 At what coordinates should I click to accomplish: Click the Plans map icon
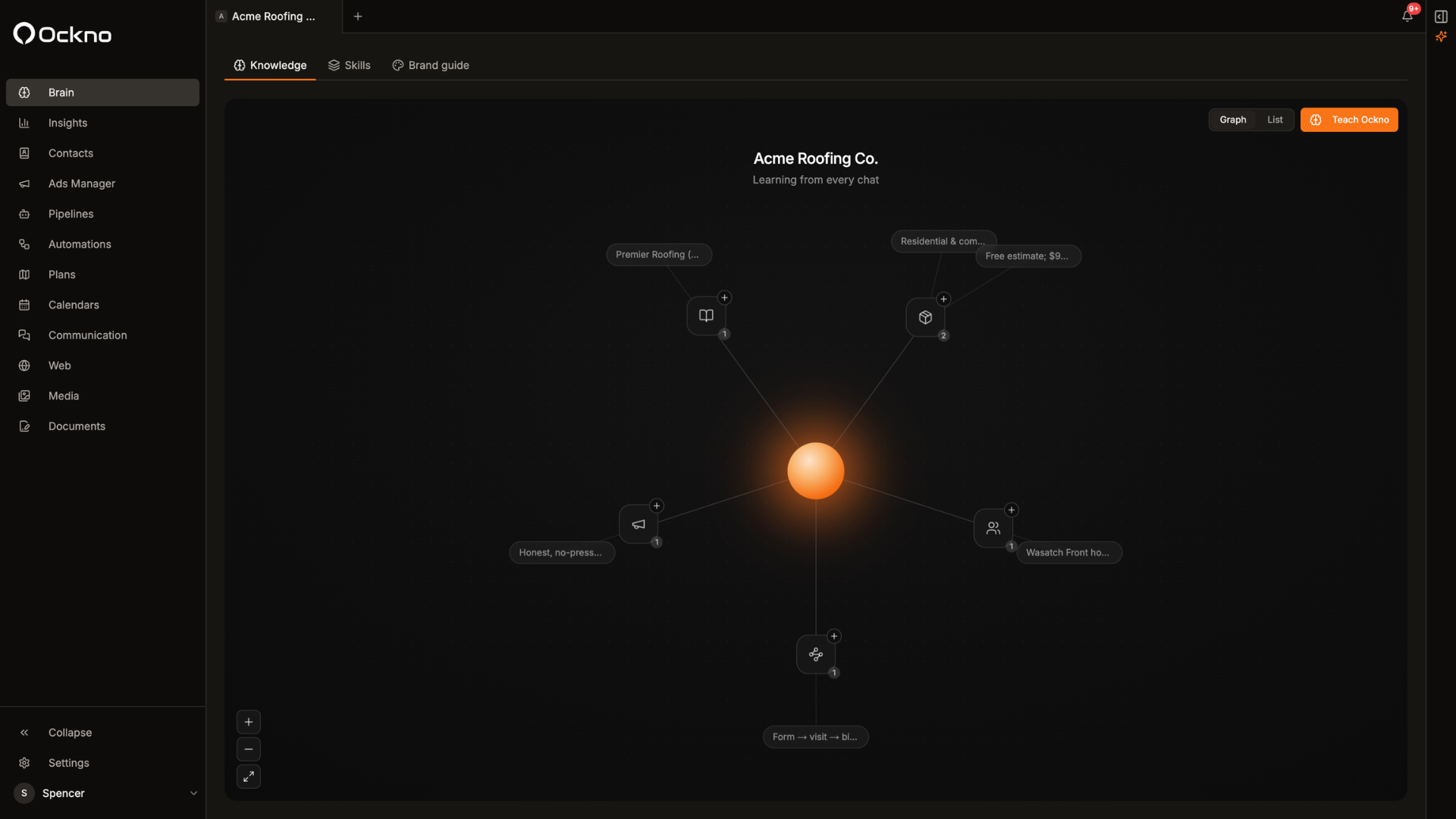click(x=24, y=275)
